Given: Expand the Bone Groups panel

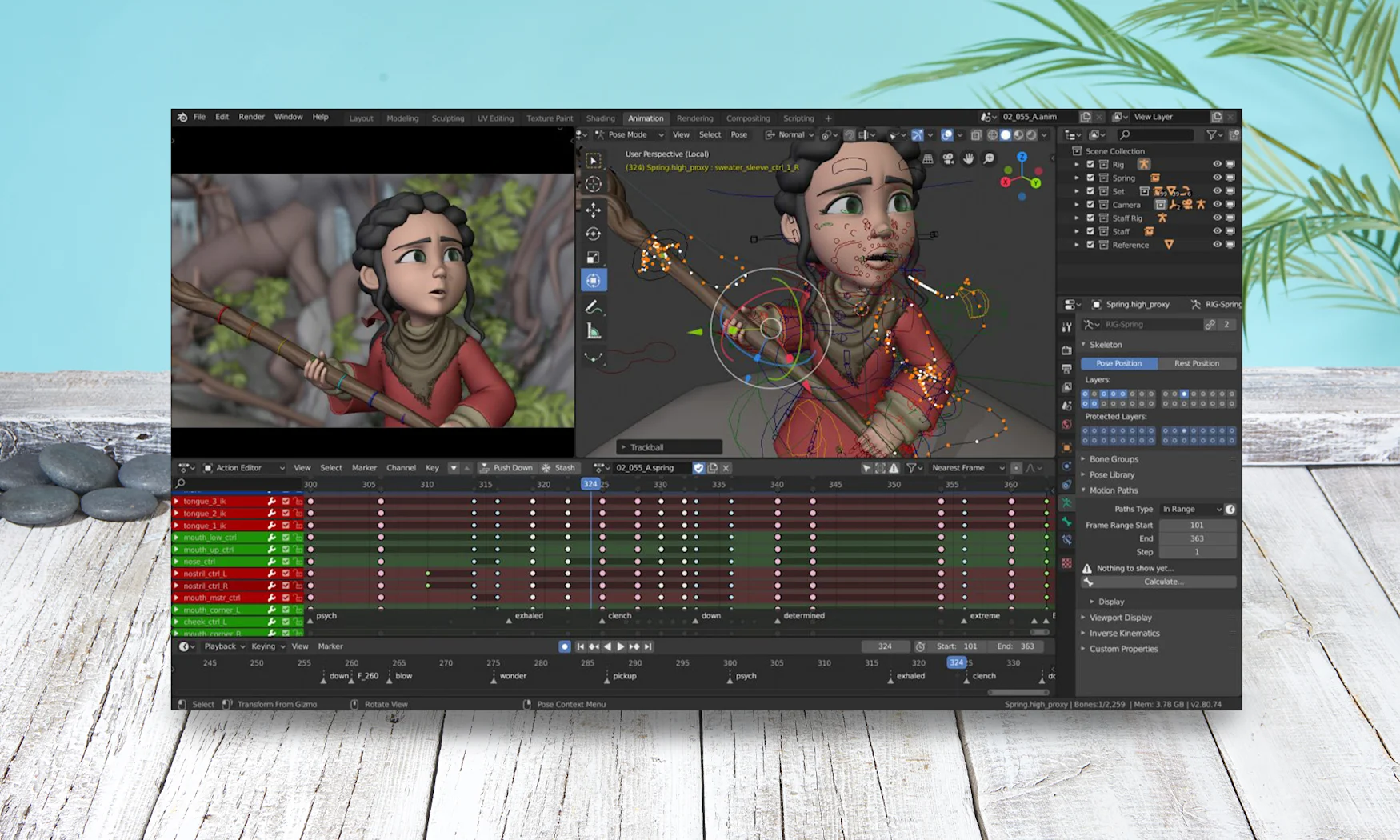Looking at the screenshot, I should click(1113, 459).
